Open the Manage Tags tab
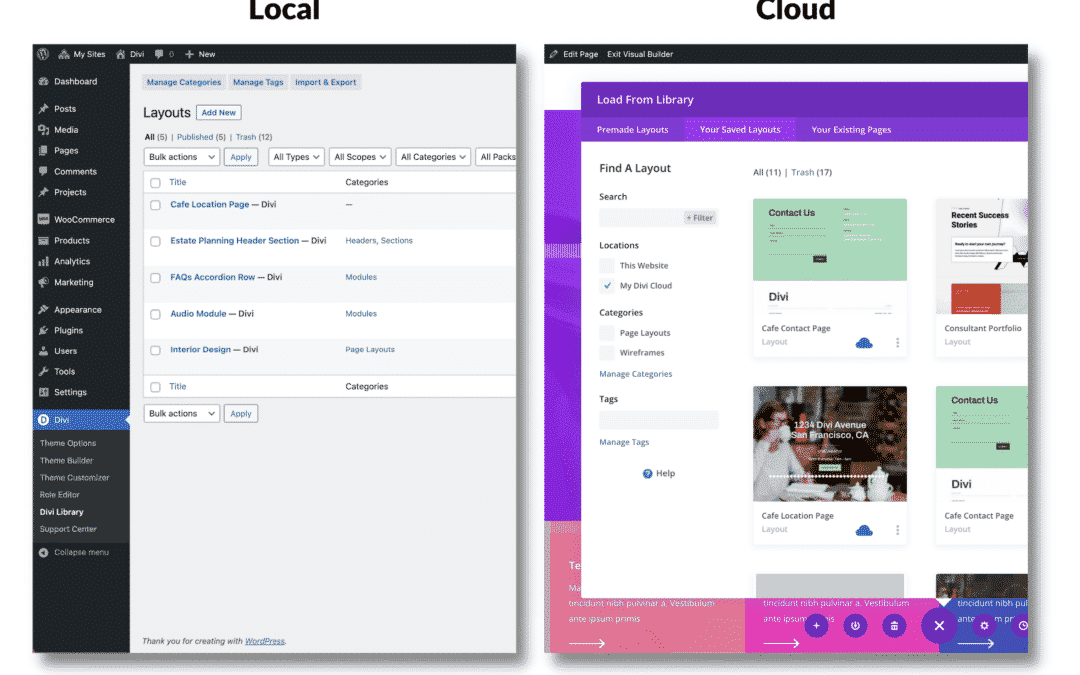 click(258, 82)
